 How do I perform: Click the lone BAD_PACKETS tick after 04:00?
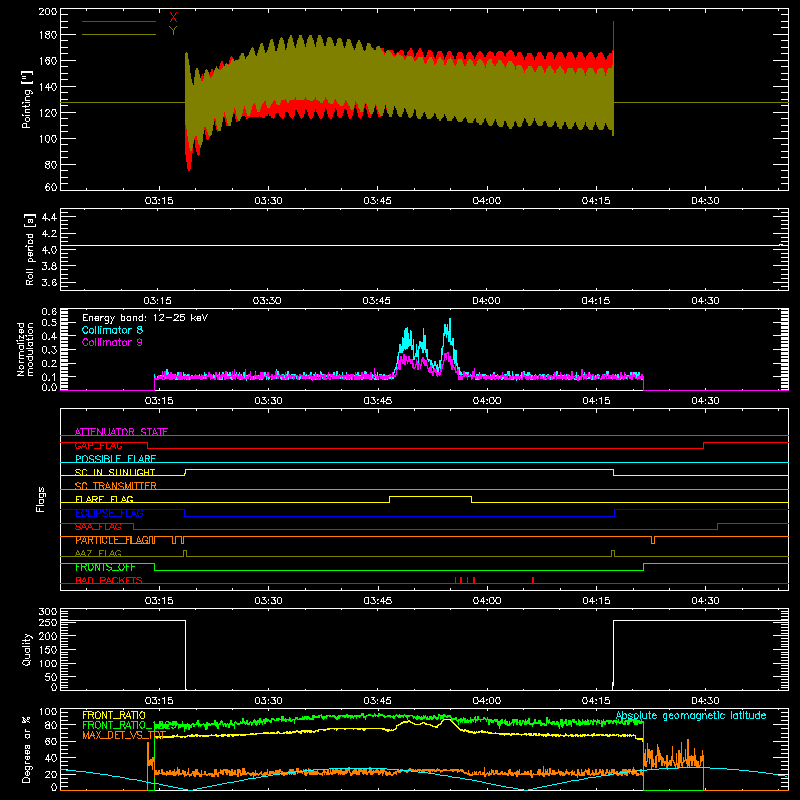[x=533, y=580]
